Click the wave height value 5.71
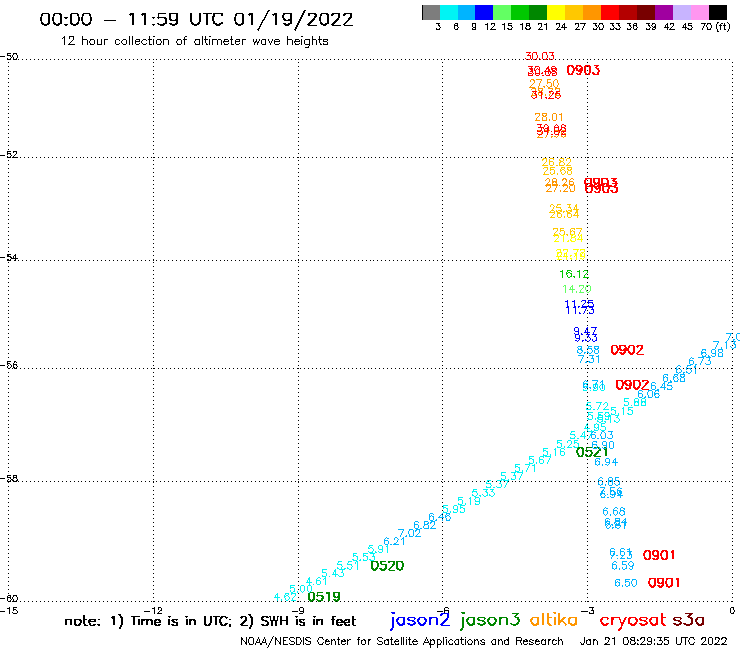The width and height of the screenshot is (740, 650). pyautogui.click(x=525, y=468)
